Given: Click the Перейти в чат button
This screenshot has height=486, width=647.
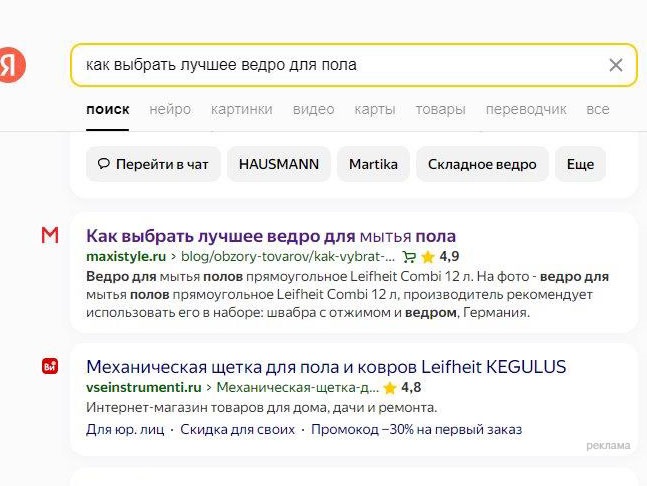Looking at the screenshot, I should click(x=153, y=164).
